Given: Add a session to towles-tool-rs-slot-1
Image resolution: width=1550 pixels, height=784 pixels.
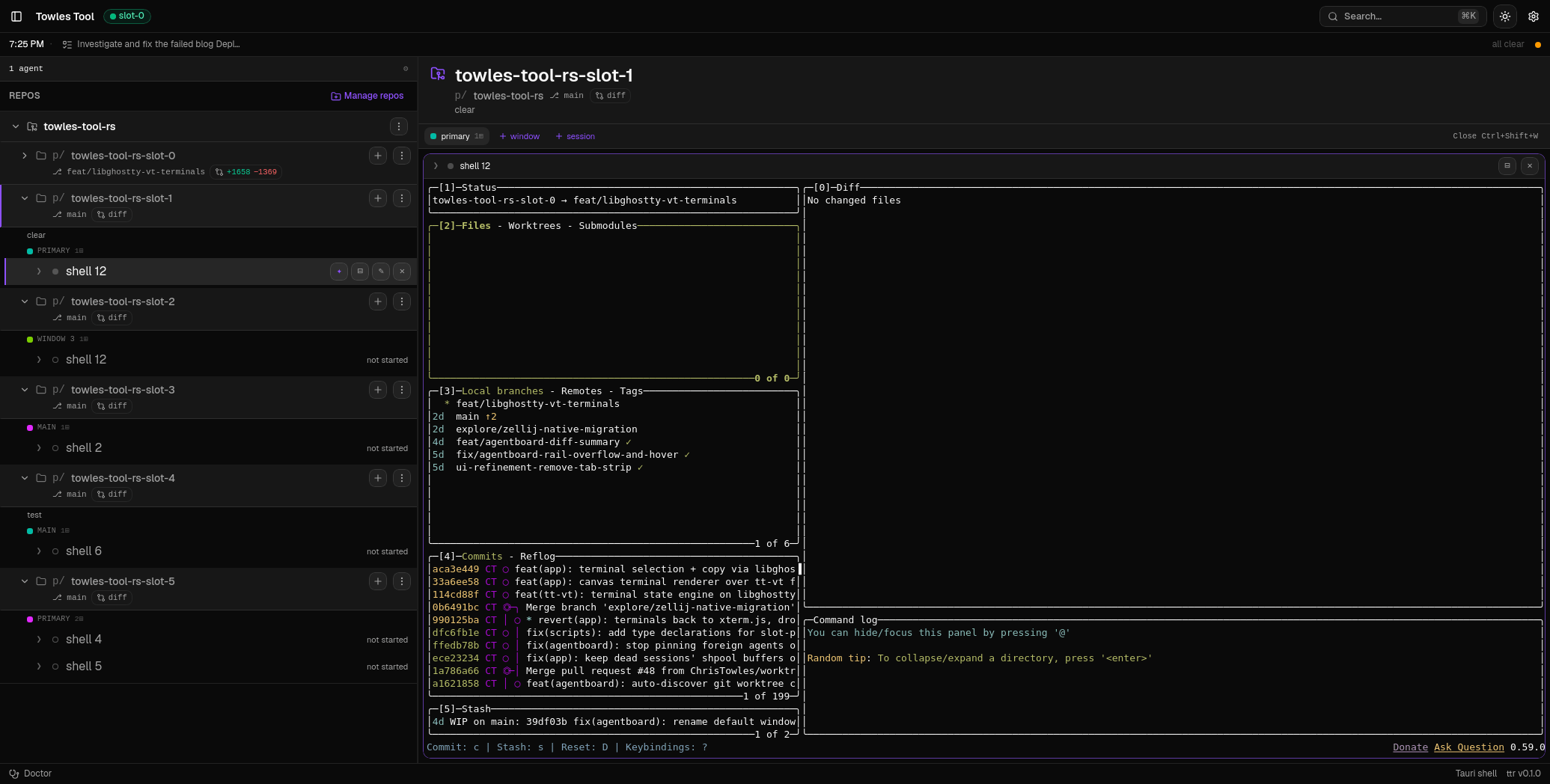Looking at the screenshot, I should (378, 198).
